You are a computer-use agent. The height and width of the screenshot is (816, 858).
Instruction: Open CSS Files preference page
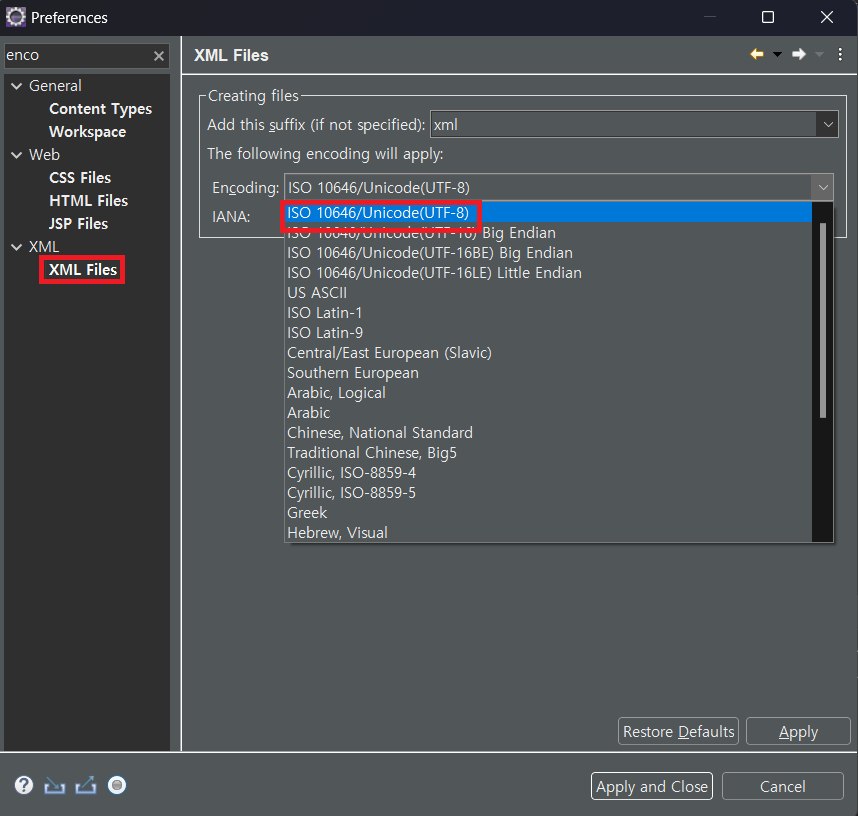coord(80,178)
